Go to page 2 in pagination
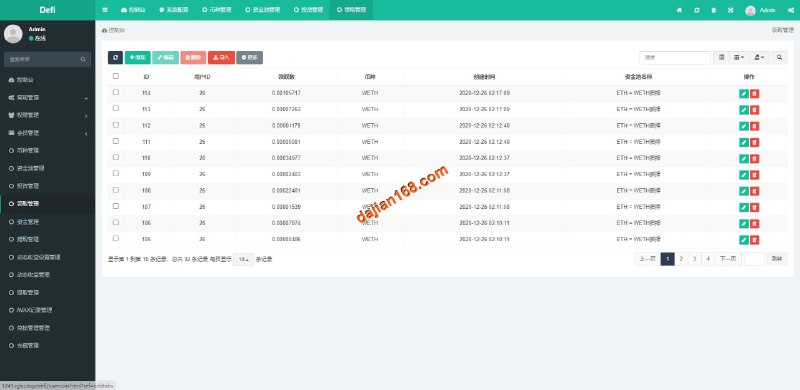 (x=681, y=259)
